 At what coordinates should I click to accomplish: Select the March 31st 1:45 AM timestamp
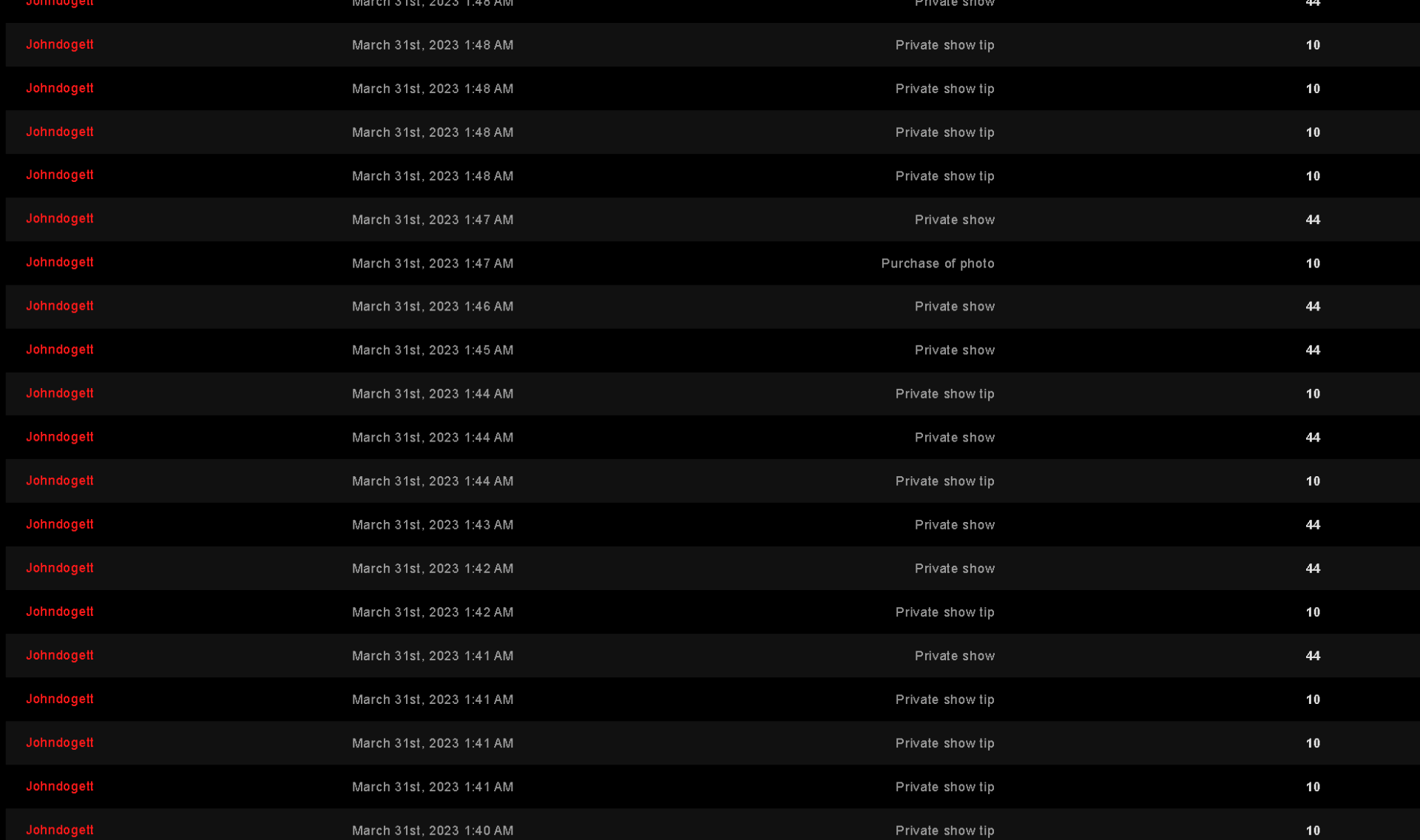coord(432,350)
